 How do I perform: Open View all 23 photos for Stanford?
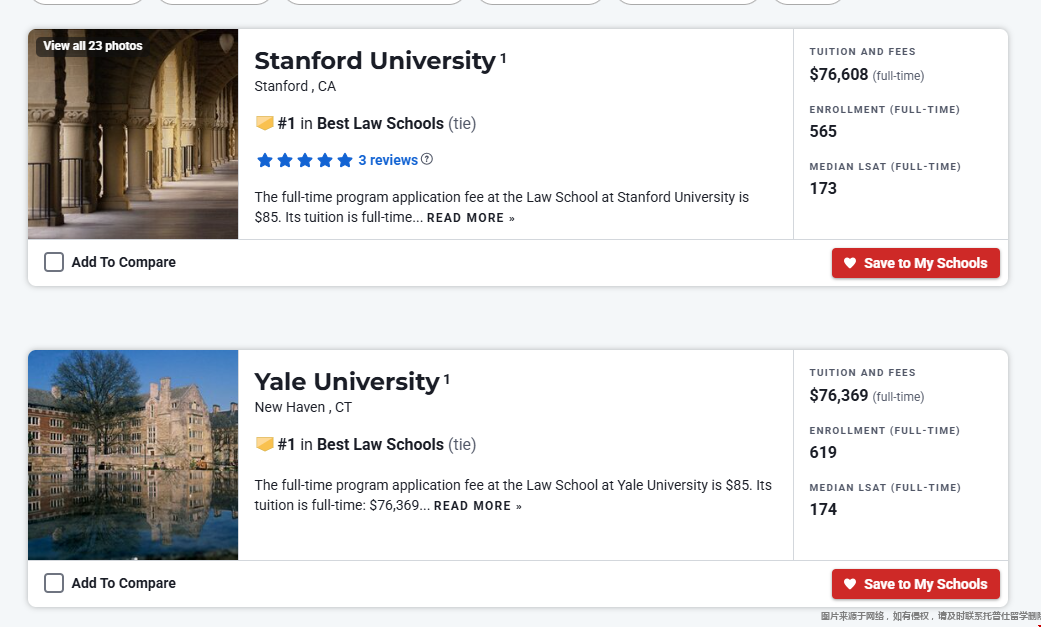click(93, 46)
